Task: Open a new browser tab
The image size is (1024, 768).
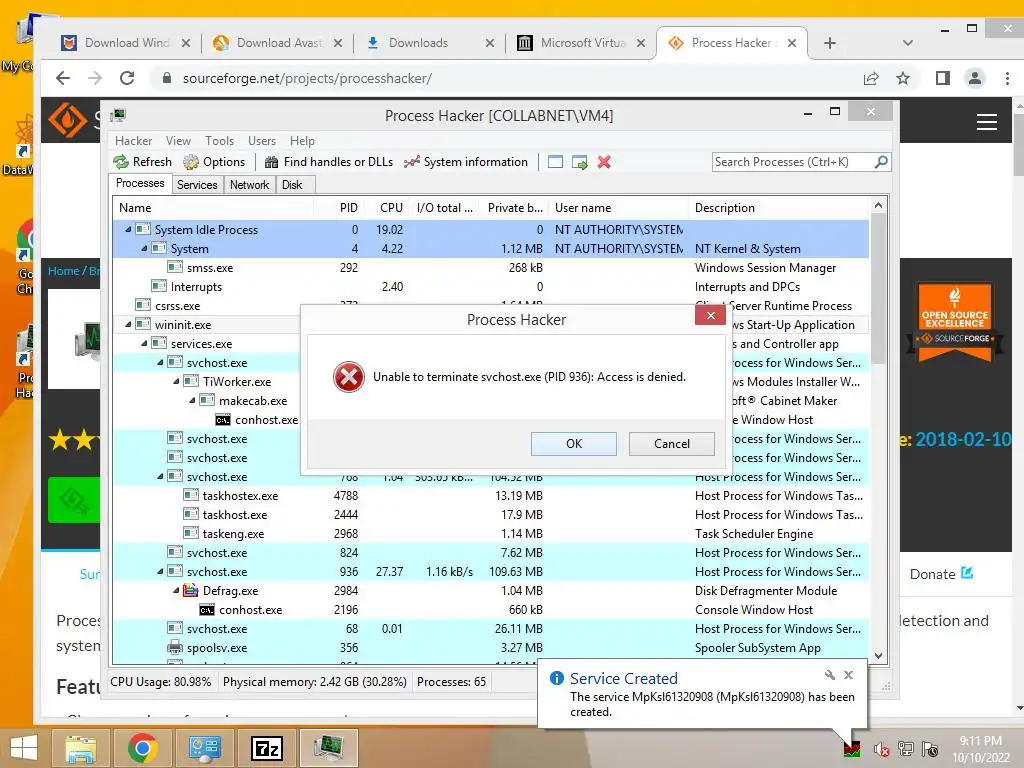Action: [829, 43]
